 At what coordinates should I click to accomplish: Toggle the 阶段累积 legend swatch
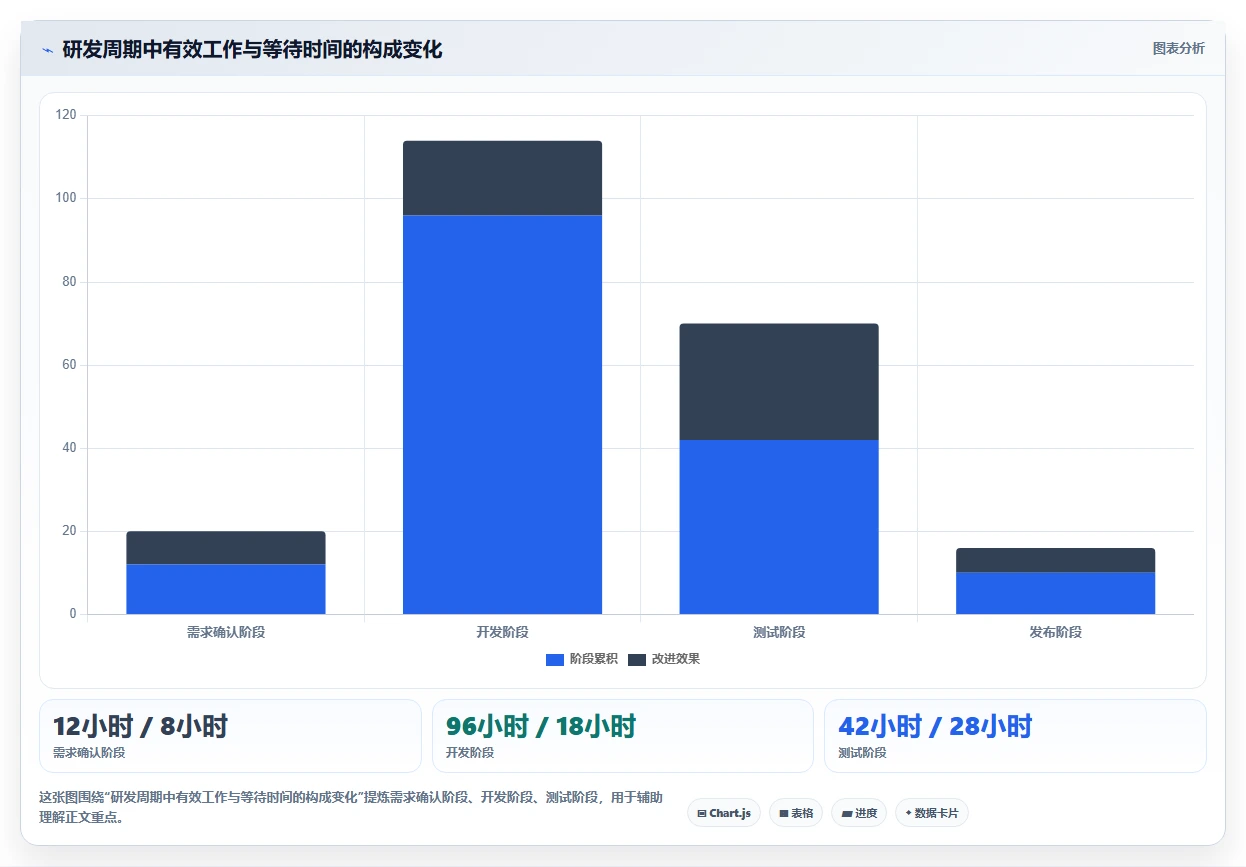tap(555, 659)
